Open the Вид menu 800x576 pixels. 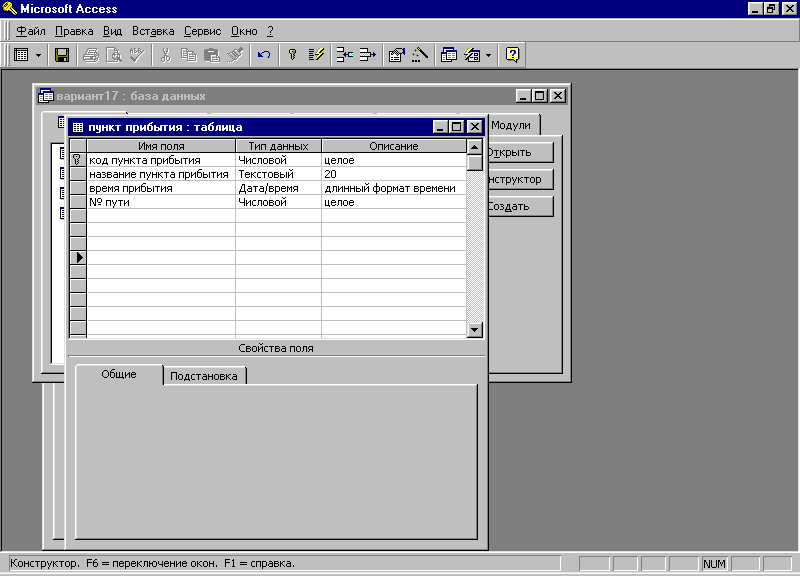pyautogui.click(x=112, y=31)
